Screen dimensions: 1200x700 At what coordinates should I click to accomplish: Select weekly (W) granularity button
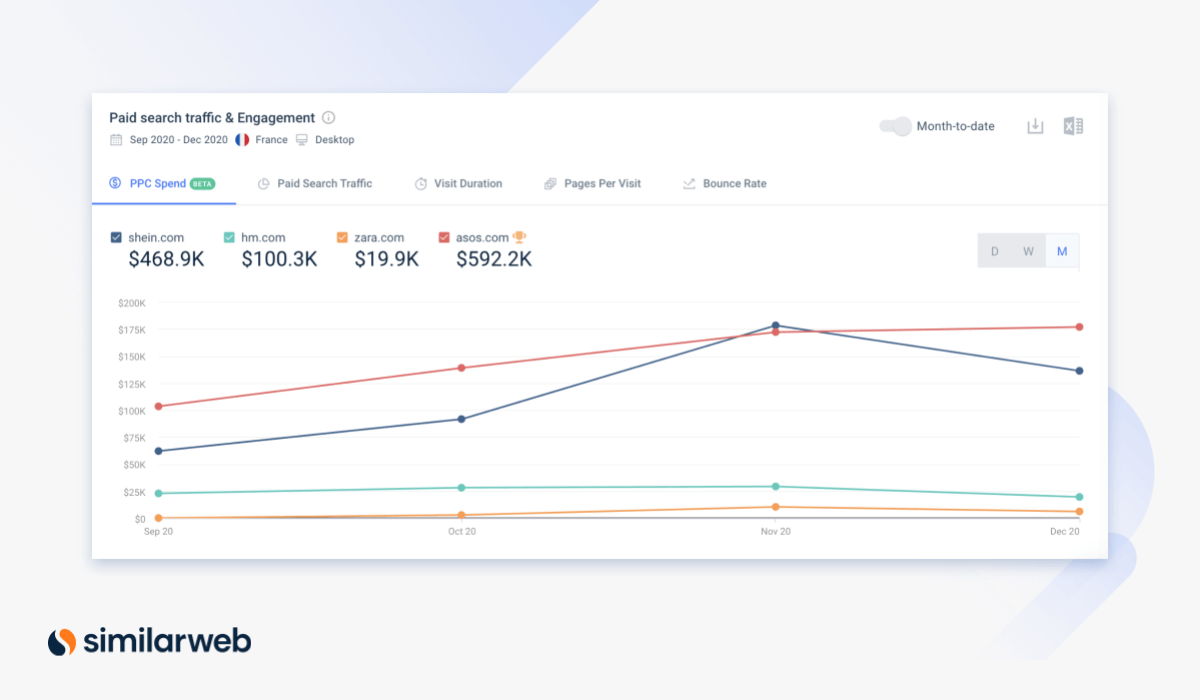click(x=1028, y=252)
